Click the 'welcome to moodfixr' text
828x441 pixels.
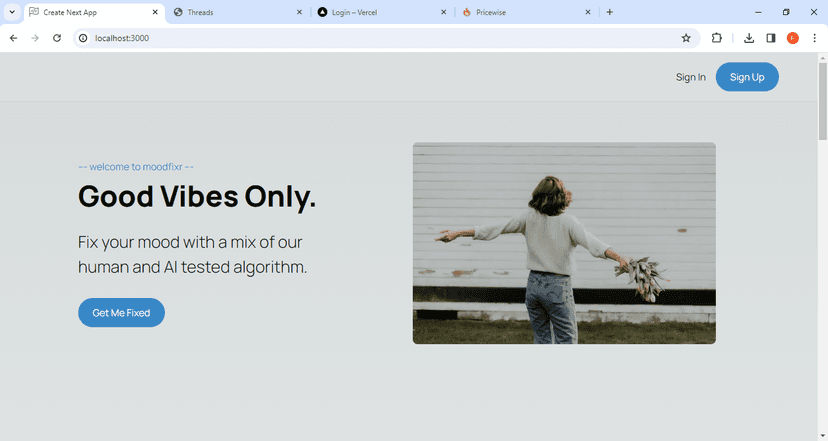click(136, 167)
